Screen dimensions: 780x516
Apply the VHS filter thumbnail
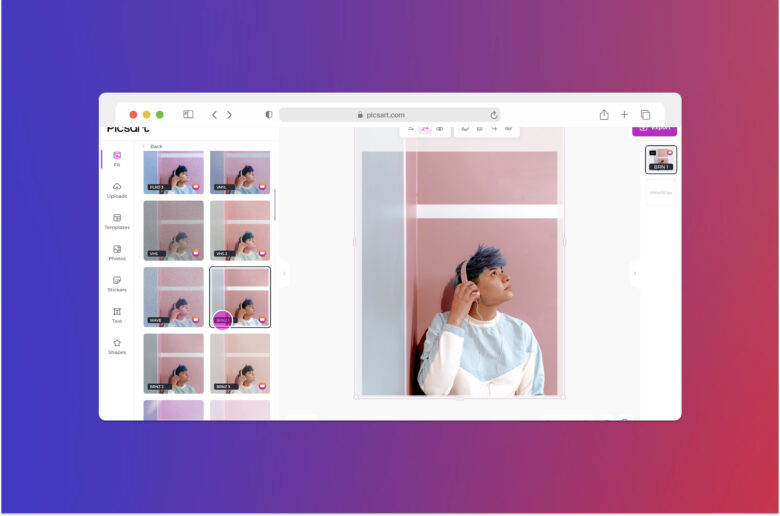click(x=174, y=230)
